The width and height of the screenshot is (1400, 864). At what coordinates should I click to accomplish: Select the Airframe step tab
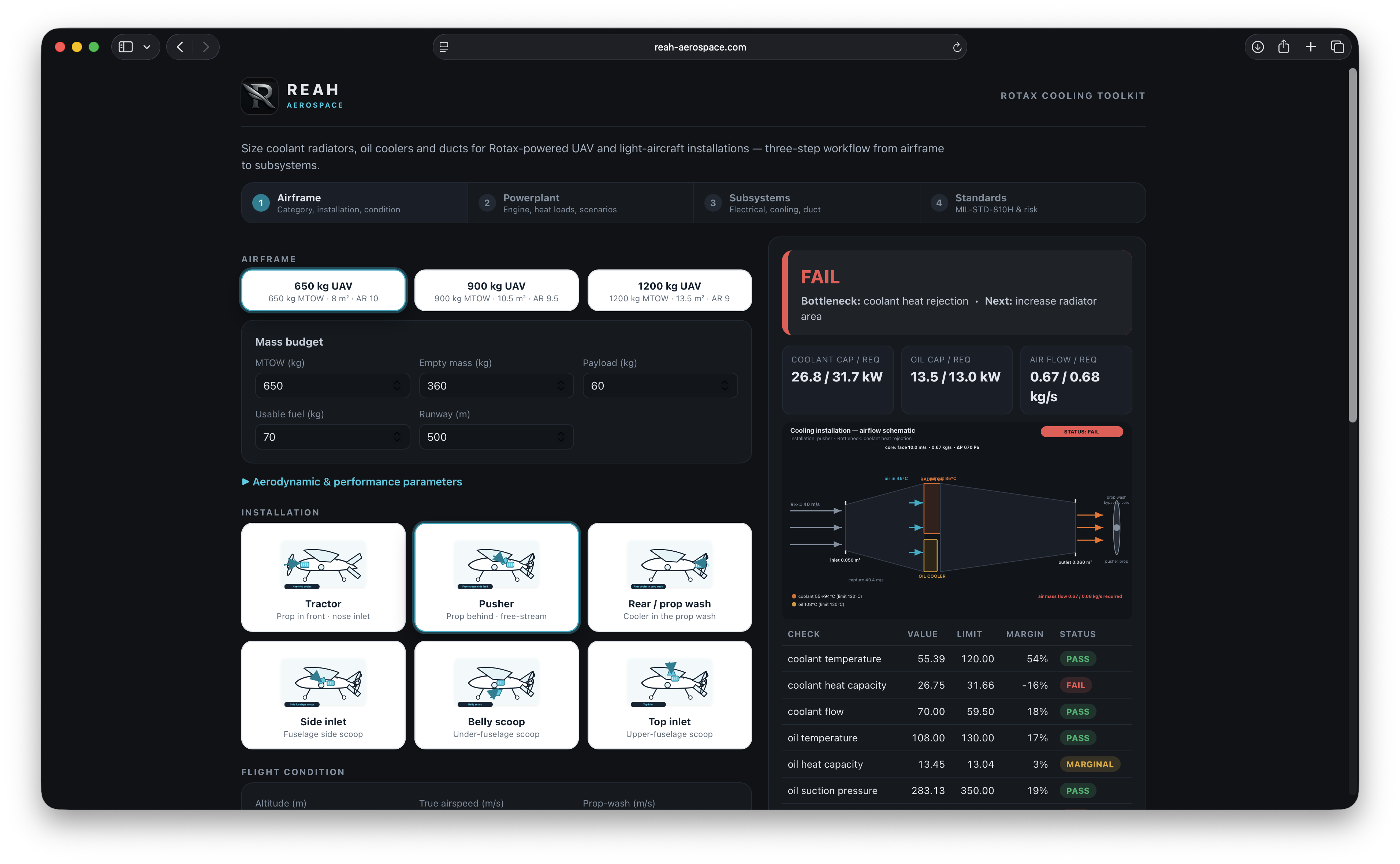(354, 203)
